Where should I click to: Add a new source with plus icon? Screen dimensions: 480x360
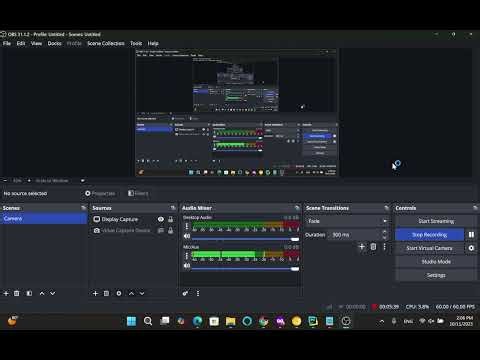pyautogui.click(x=95, y=293)
